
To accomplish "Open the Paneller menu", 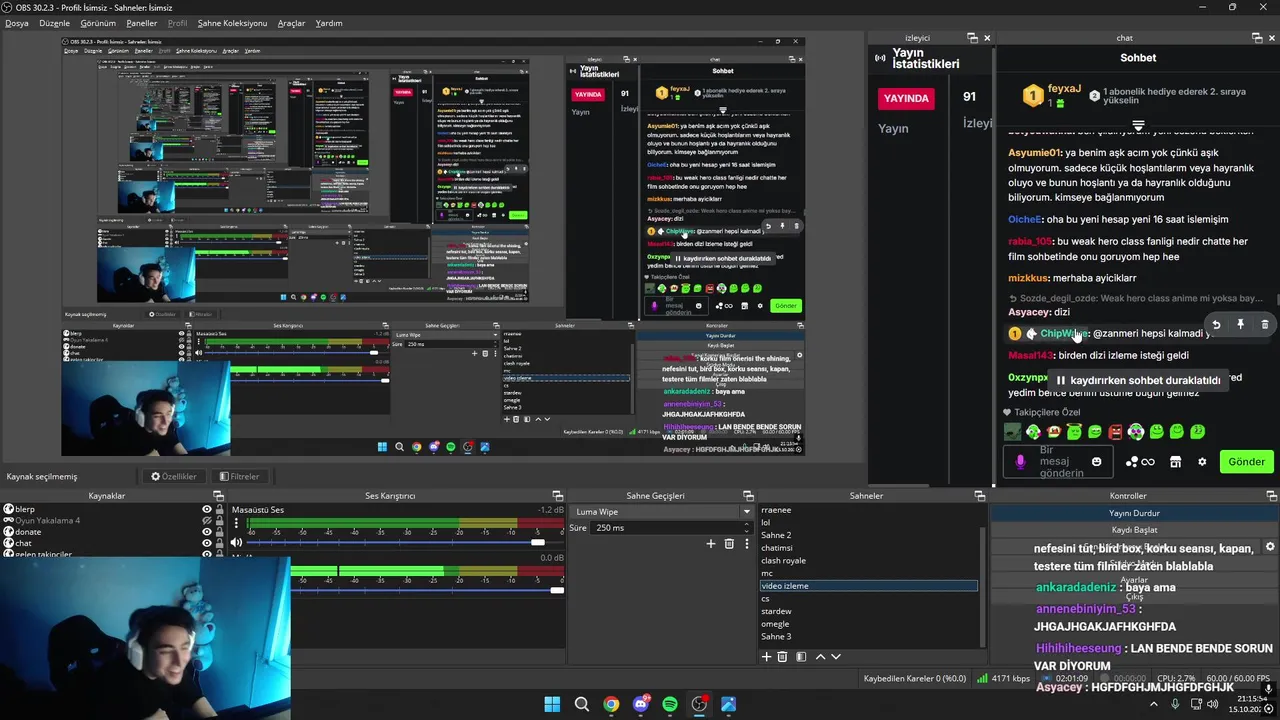I will [142, 23].
